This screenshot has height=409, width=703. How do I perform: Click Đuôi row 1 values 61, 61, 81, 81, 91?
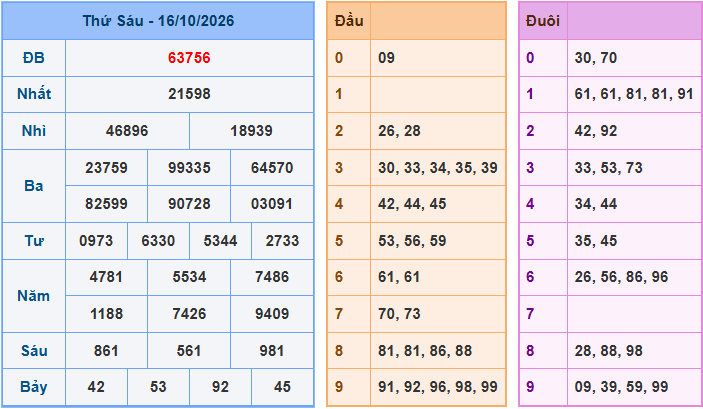tap(634, 94)
